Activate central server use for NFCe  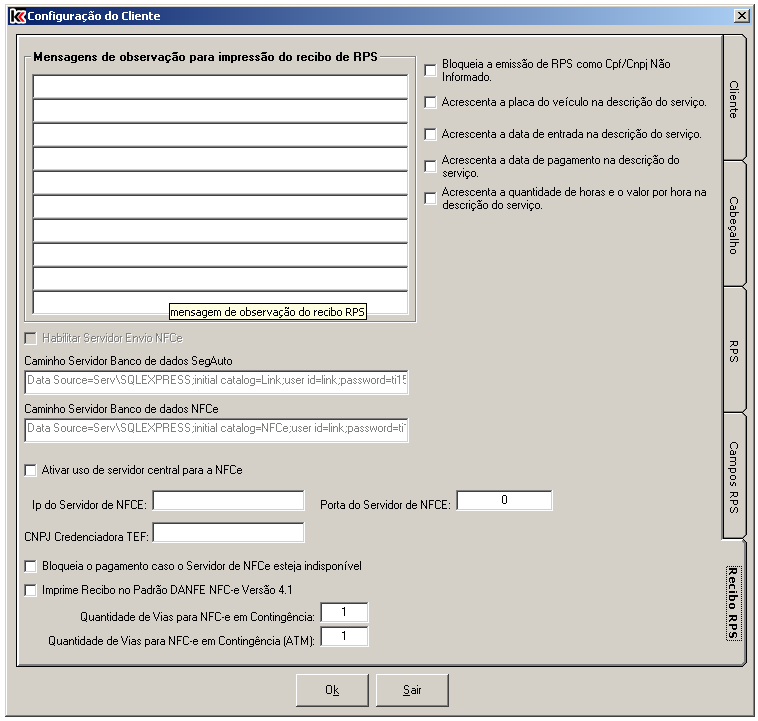click(x=30, y=469)
